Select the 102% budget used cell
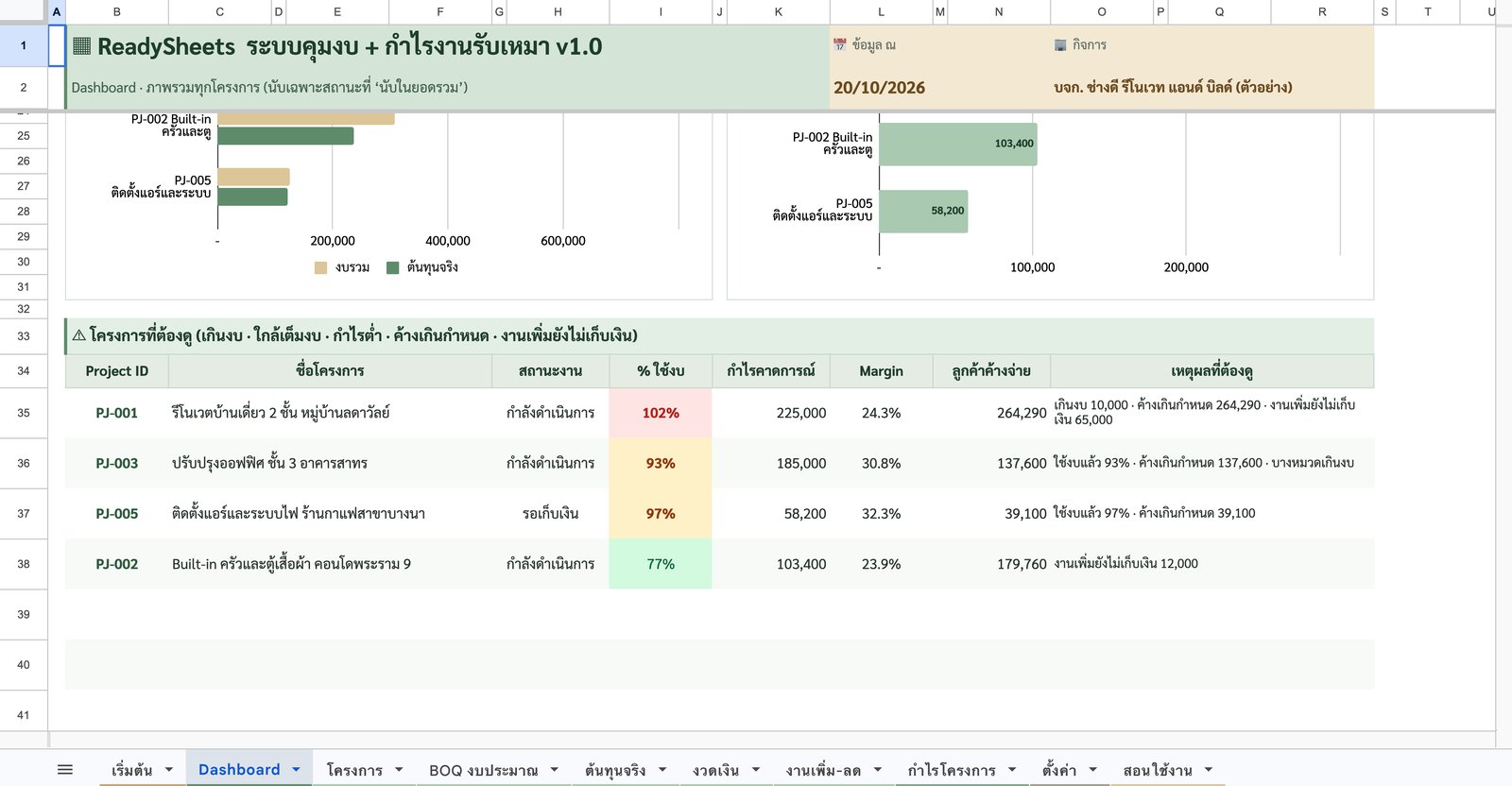The width and height of the screenshot is (1512, 786). (661, 413)
